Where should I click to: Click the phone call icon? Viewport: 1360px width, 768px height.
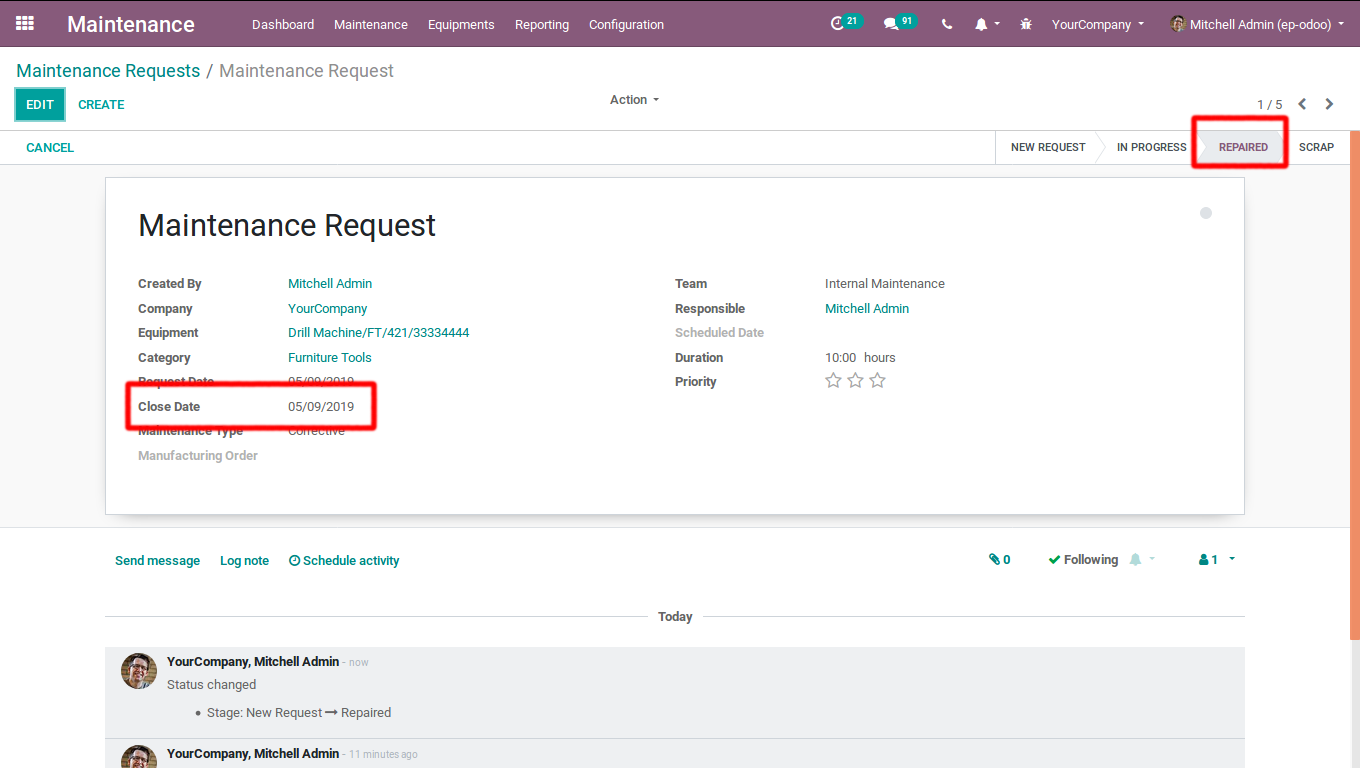tap(947, 24)
